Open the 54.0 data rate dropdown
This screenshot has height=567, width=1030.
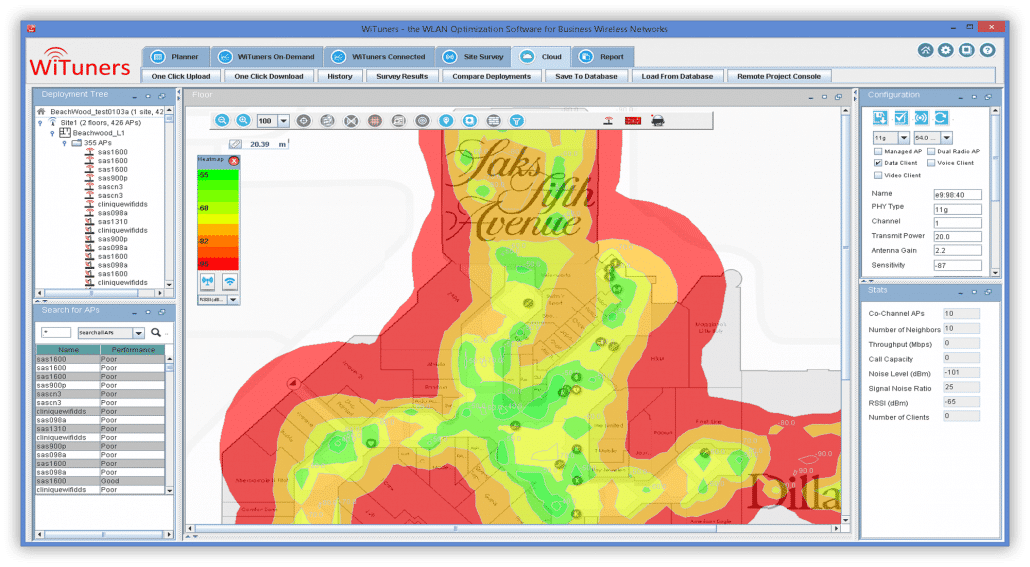point(947,138)
